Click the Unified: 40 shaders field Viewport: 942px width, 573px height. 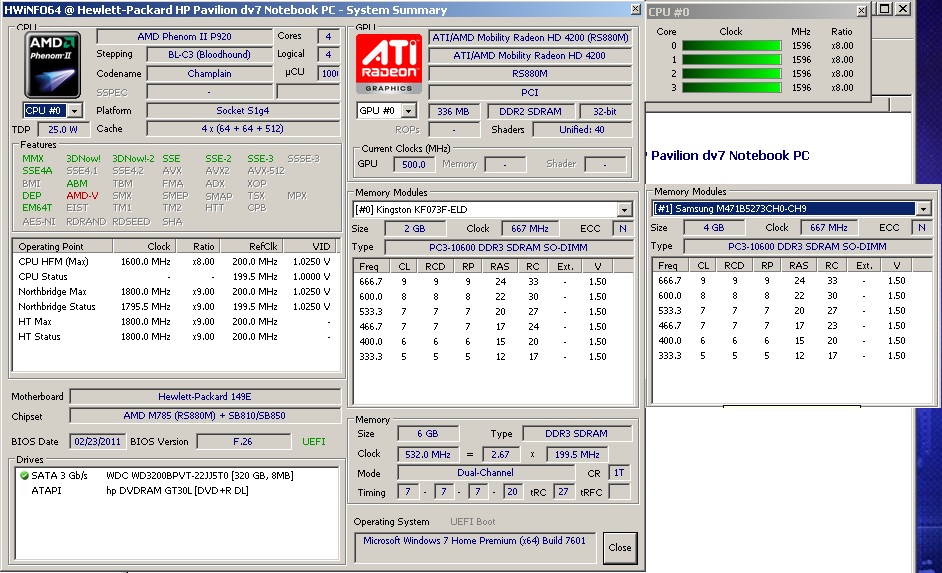(582, 130)
